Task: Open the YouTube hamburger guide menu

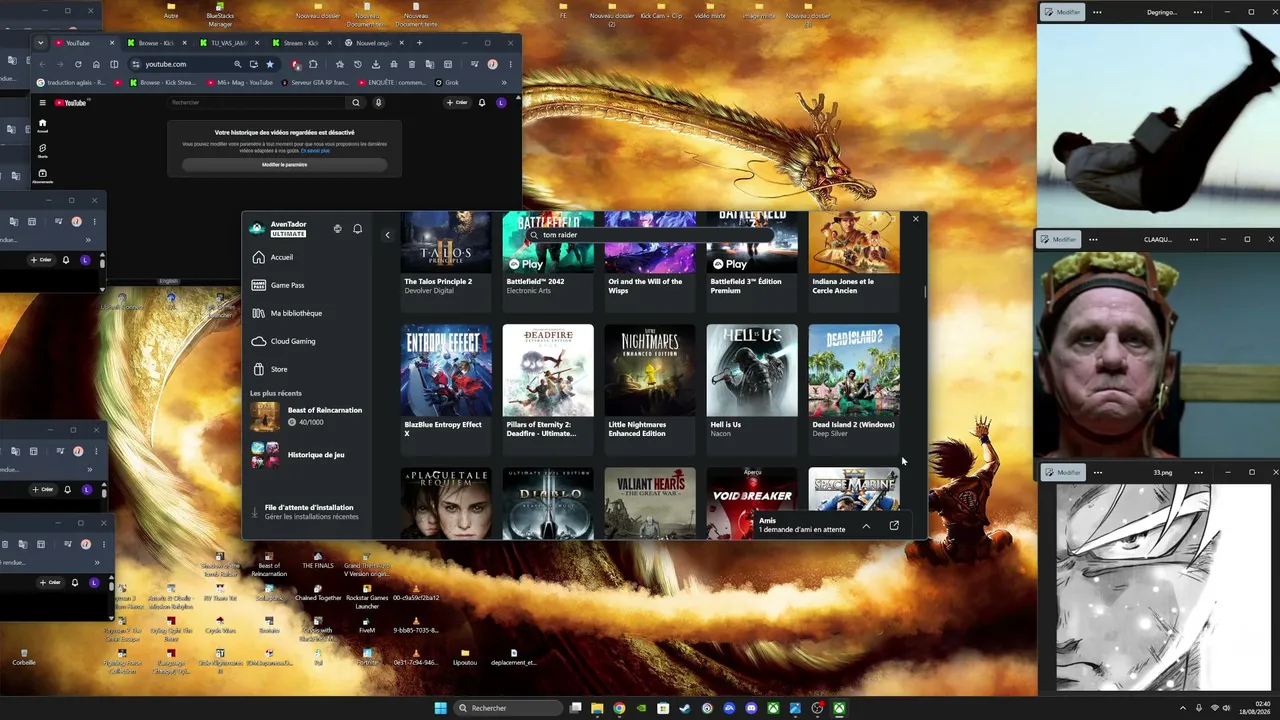Action: [x=42, y=102]
